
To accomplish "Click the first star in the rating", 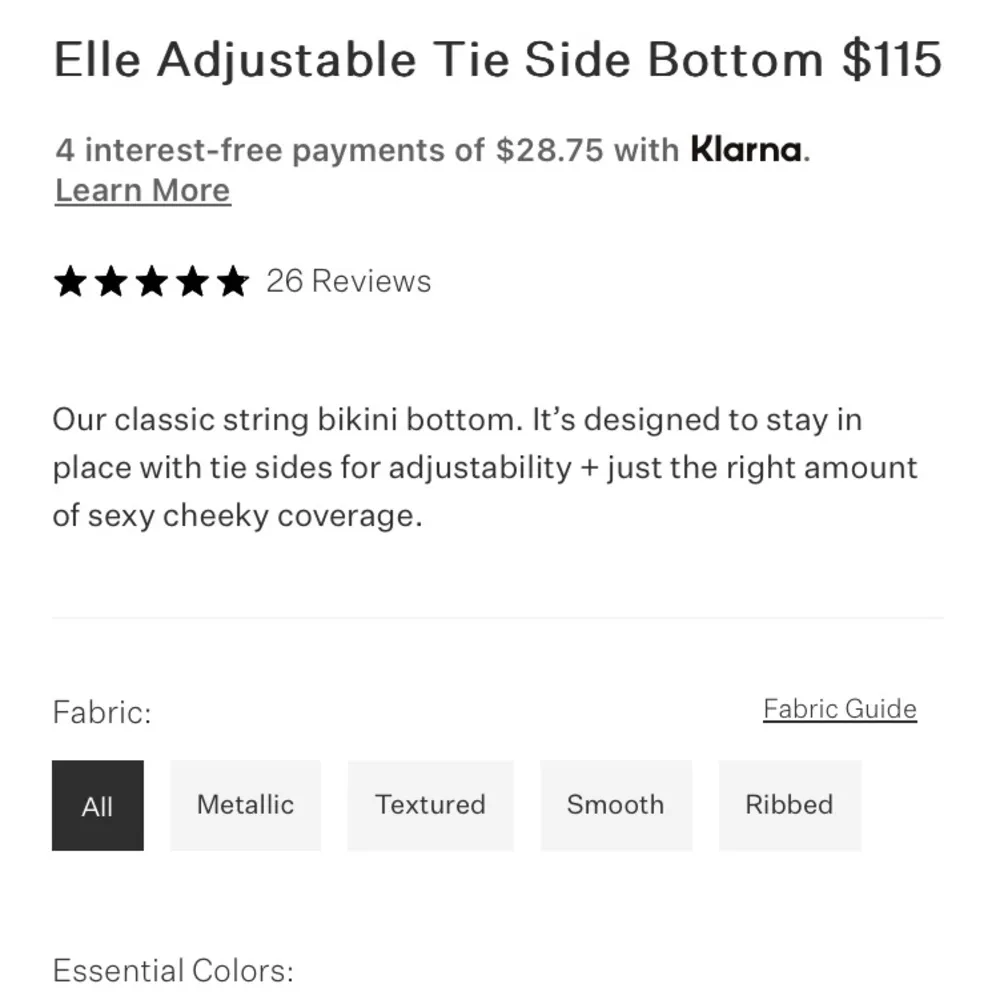I will (x=70, y=282).
